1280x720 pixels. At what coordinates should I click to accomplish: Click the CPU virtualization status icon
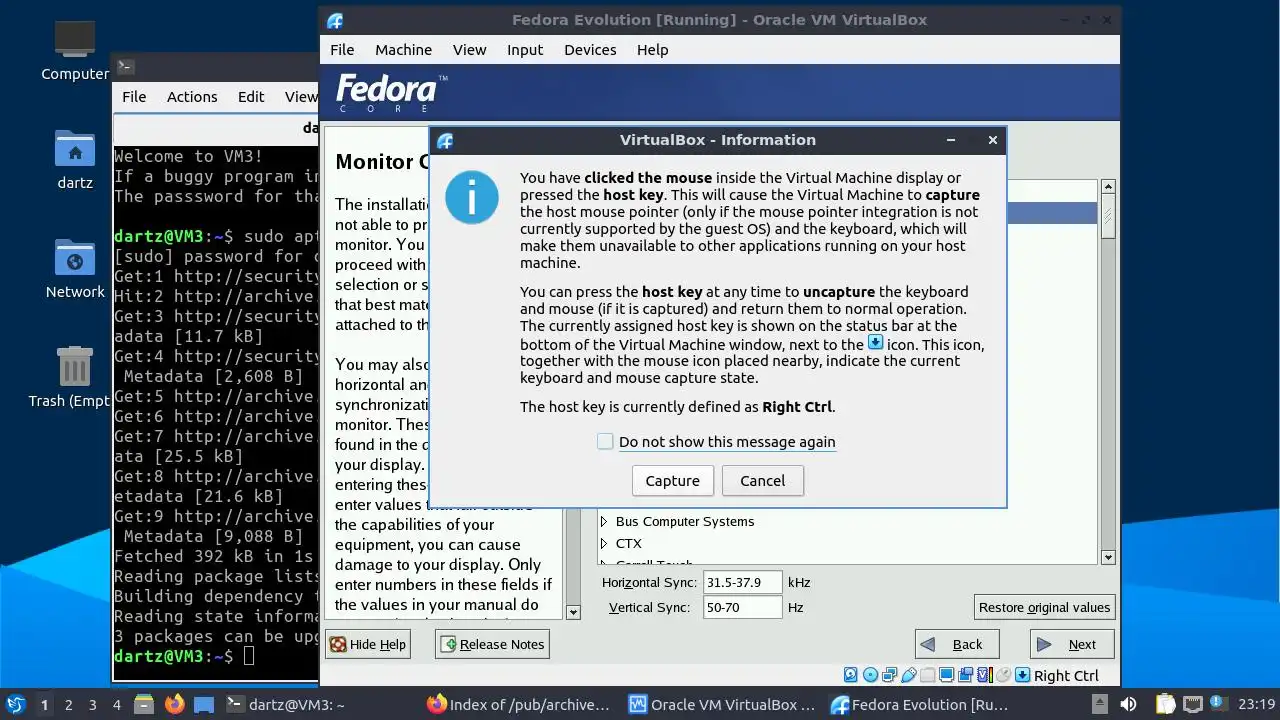coord(985,675)
